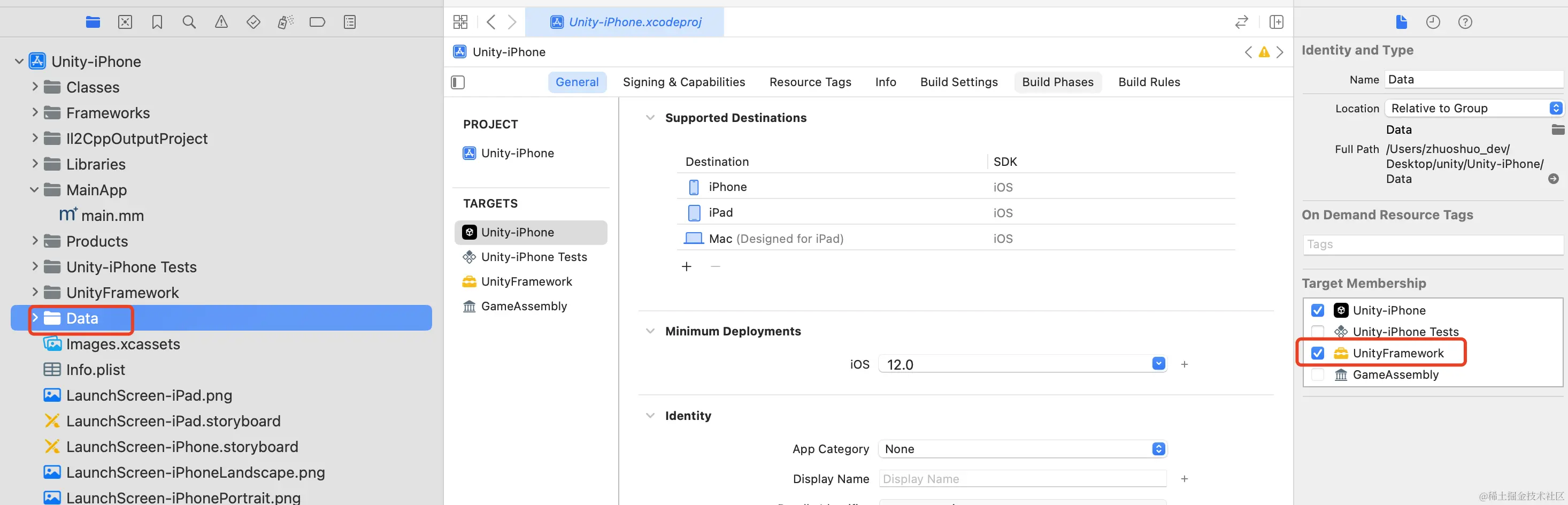Click the editor options swap arrows icon
The height and width of the screenshot is (505, 1568).
pyautogui.click(x=1242, y=22)
